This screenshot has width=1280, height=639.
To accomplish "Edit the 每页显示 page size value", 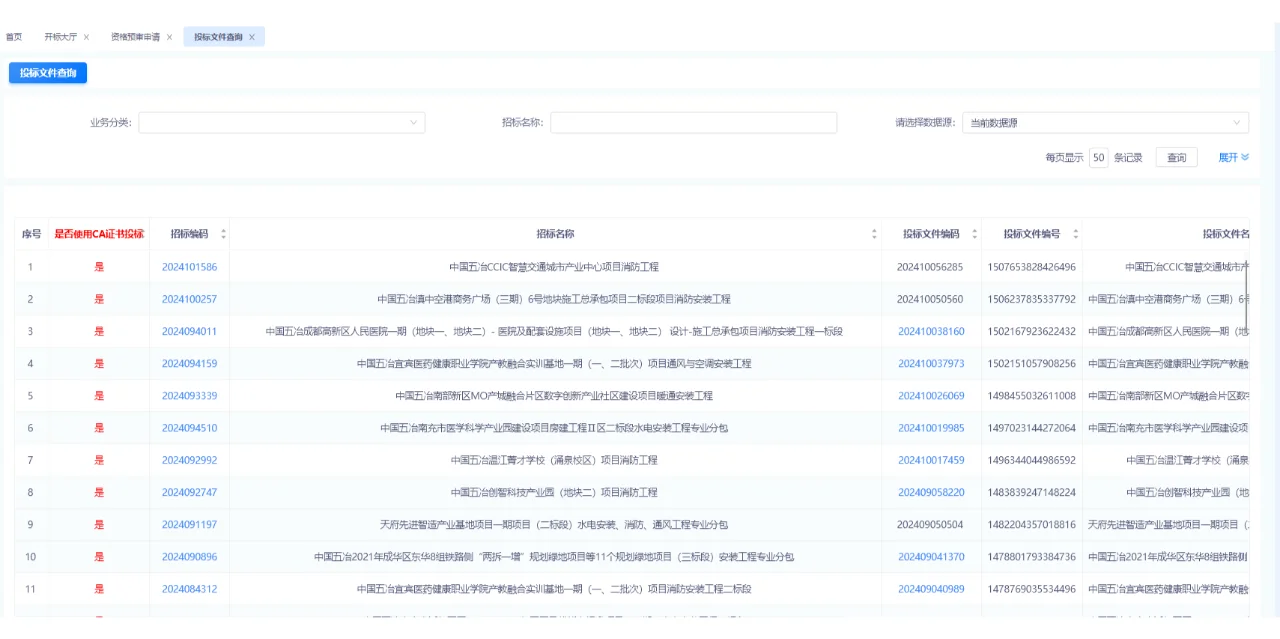I will point(1098,157).
